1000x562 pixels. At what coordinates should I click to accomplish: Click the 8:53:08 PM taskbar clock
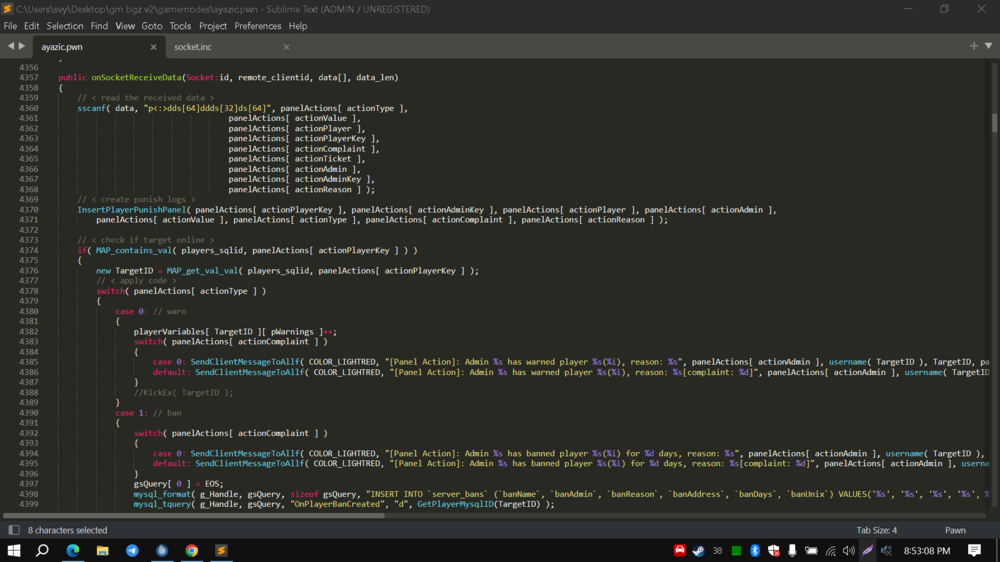coord(927,551)
